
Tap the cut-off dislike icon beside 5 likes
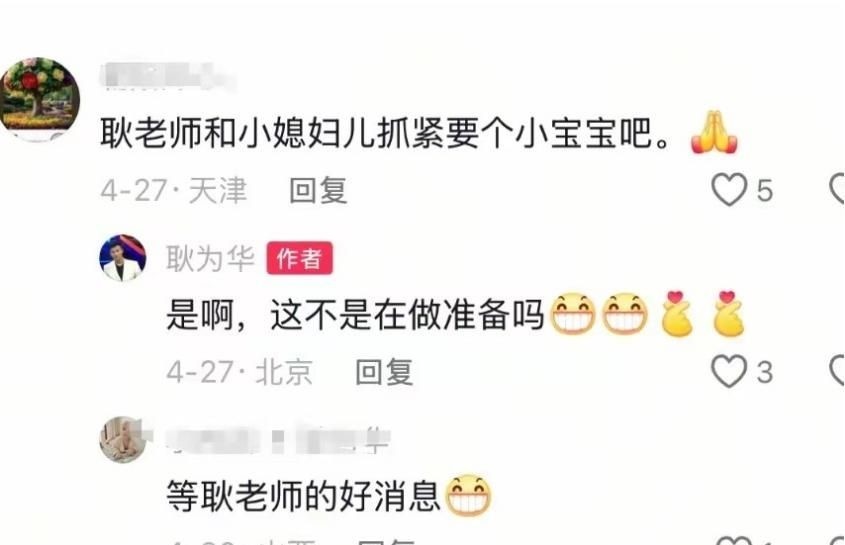tap(837, 189)
